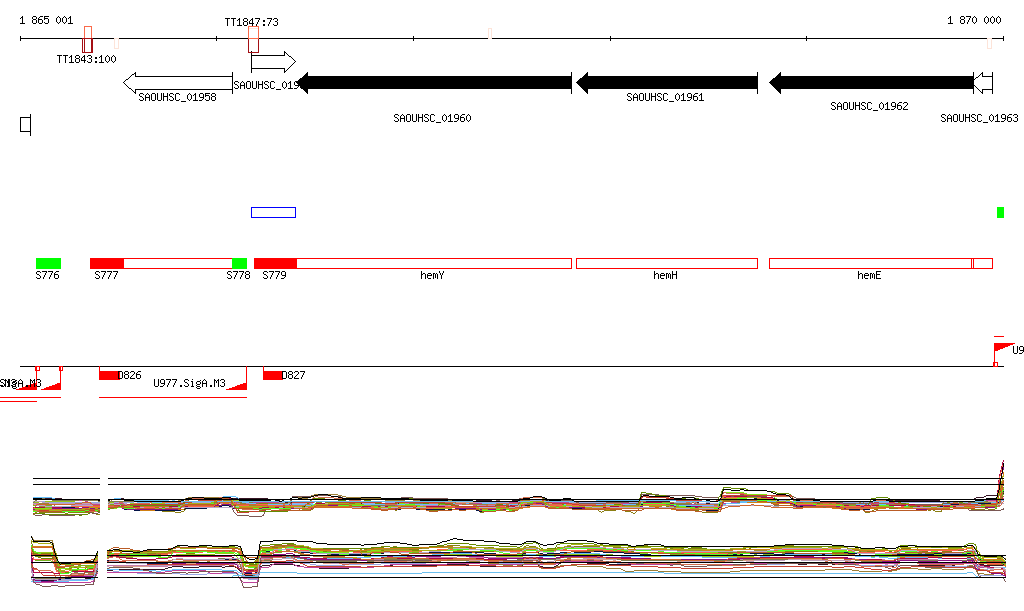This screenshot has height=611, width=1024.
Task: Click the SAOUHSC_01963 gene label
Action: [x=979, y=118]
